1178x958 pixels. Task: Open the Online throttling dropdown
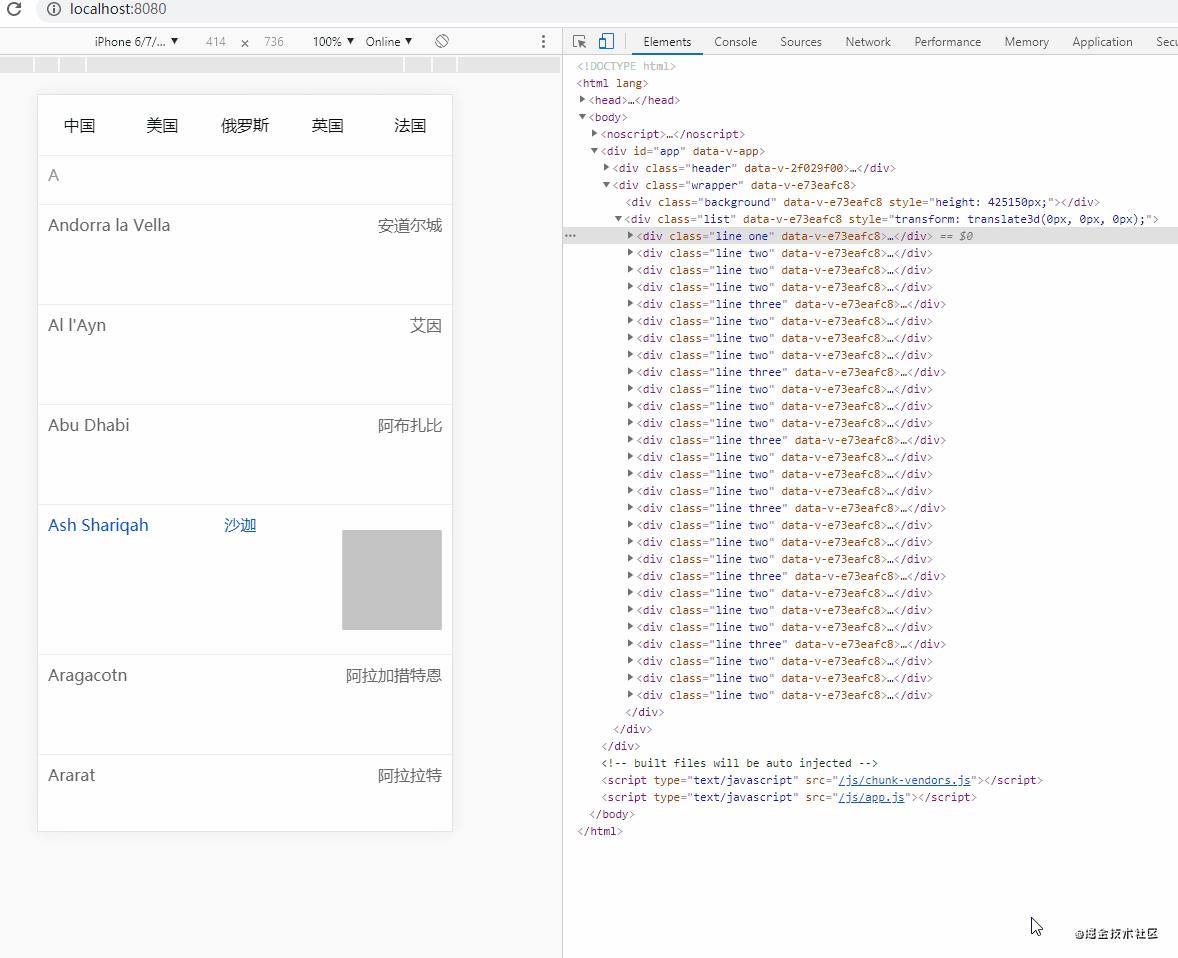click(388, 41)
